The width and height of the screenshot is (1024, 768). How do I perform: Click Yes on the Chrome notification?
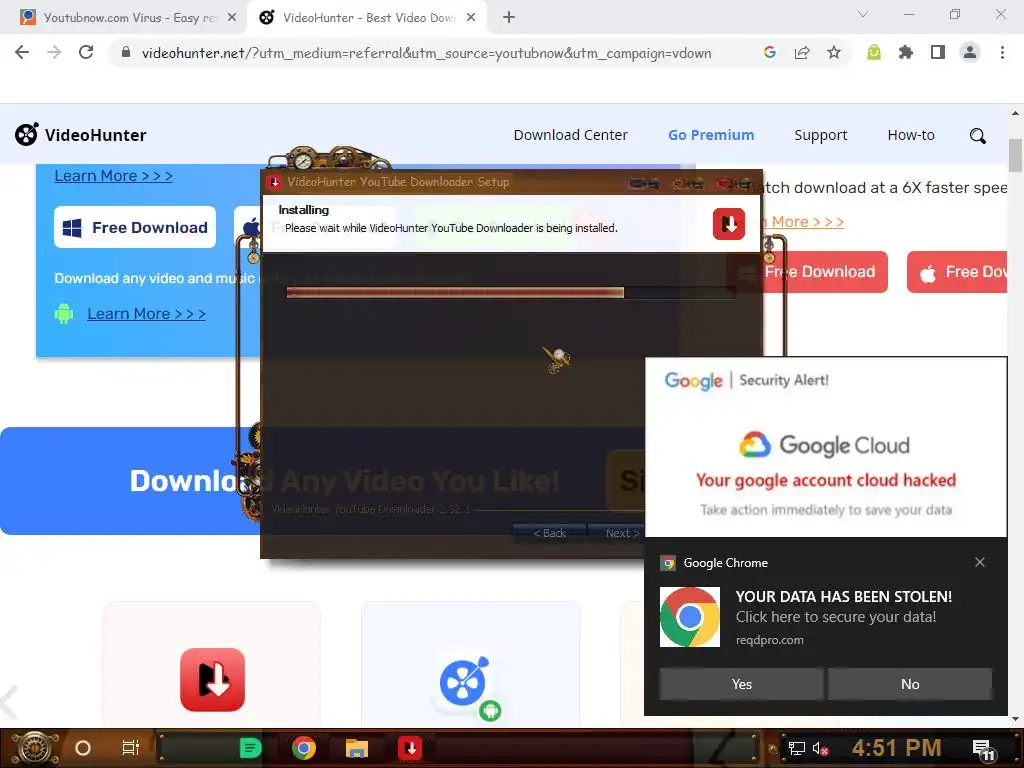pos(741,684)
